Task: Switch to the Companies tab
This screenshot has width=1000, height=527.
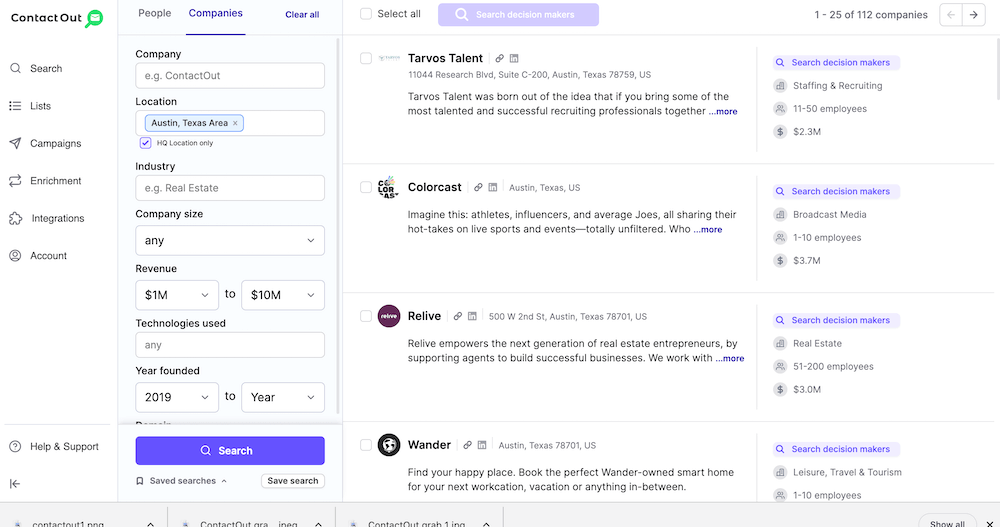Action: point(216,13)
